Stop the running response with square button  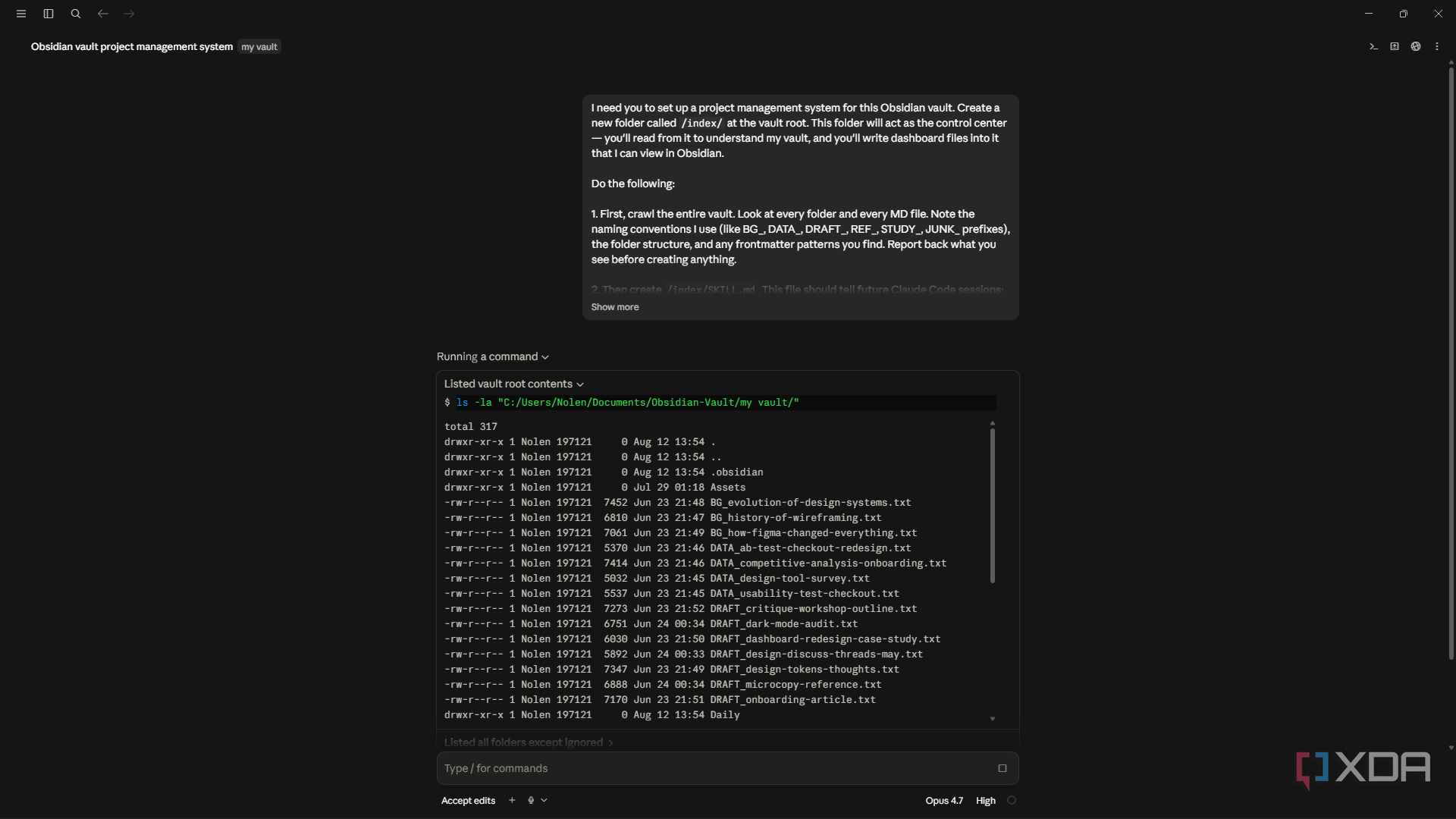[1003, 768]
